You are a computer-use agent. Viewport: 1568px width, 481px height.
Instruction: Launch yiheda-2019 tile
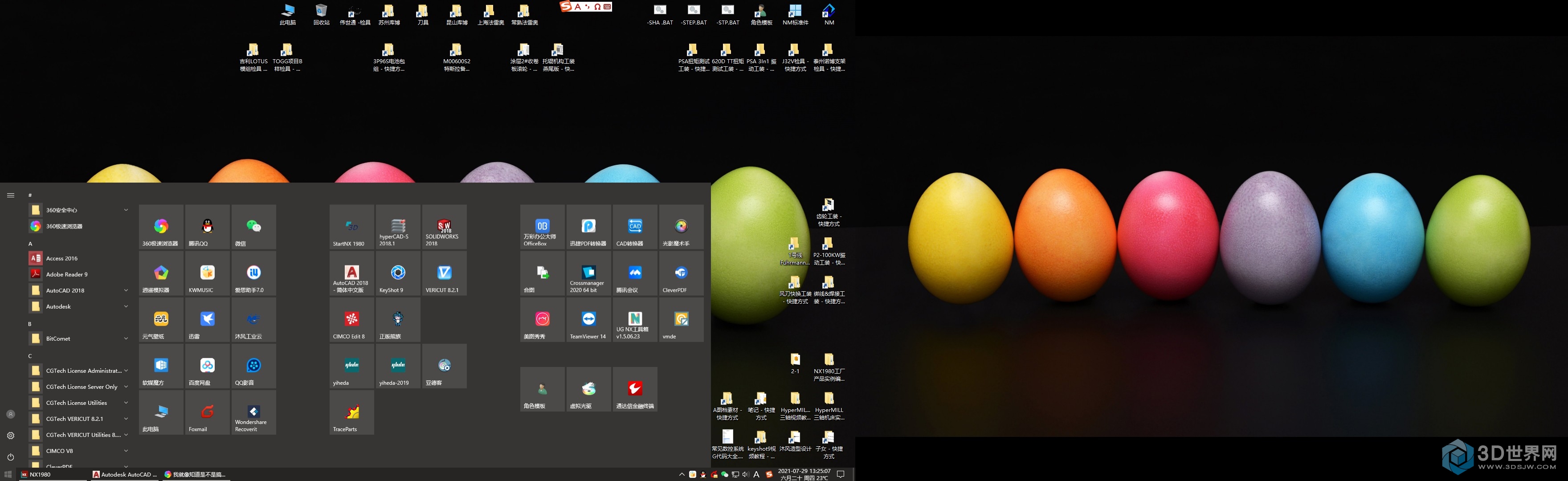click(398, 366)
